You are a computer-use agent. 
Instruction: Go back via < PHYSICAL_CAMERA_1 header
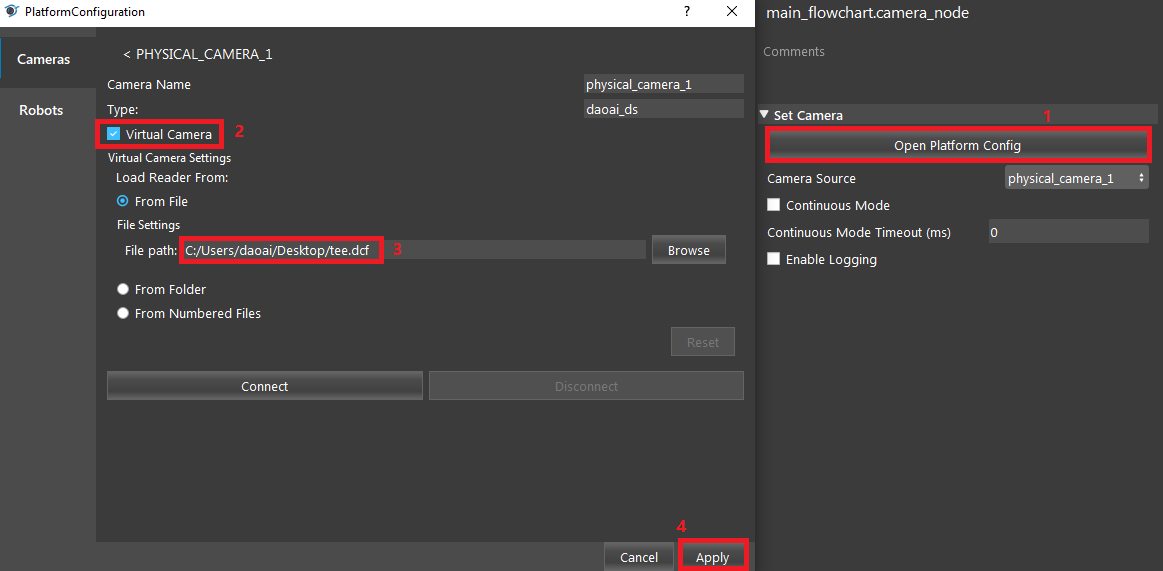point(198,55)
